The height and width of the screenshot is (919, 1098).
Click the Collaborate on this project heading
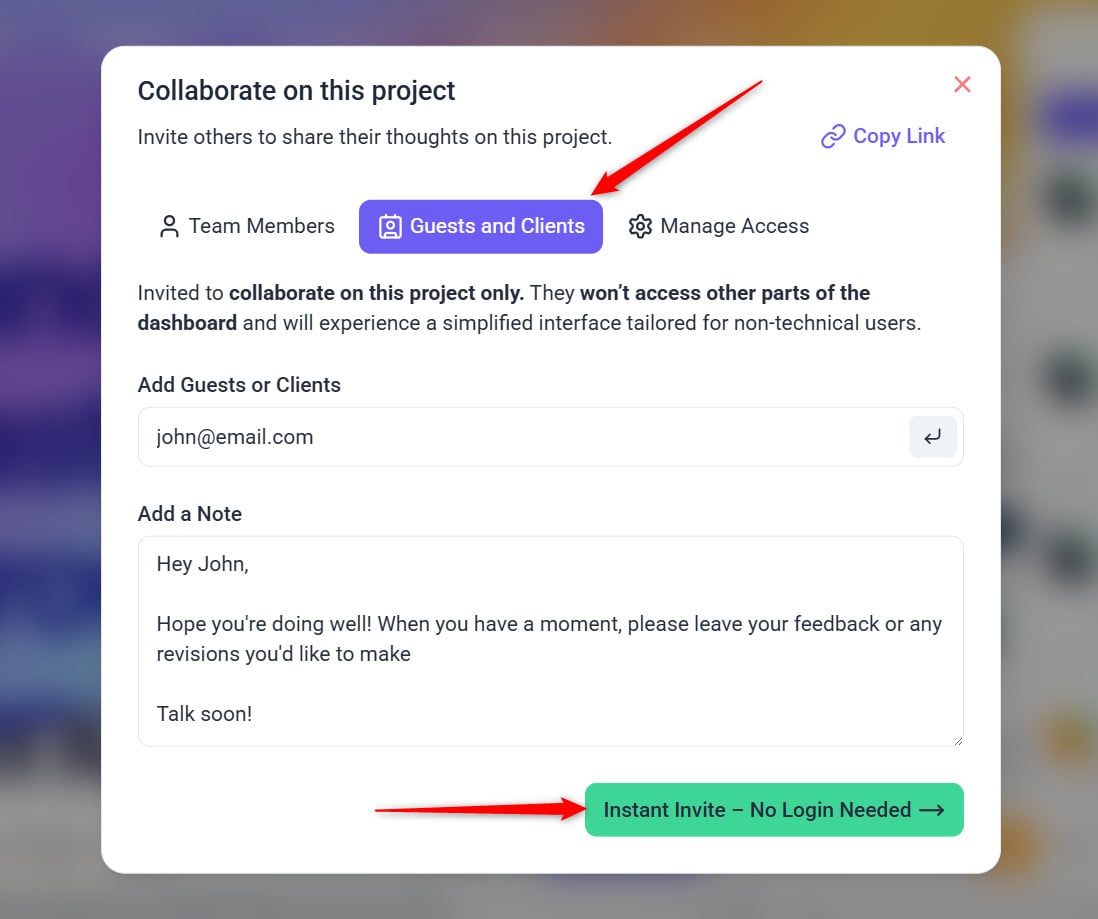[x=296, y=91]
